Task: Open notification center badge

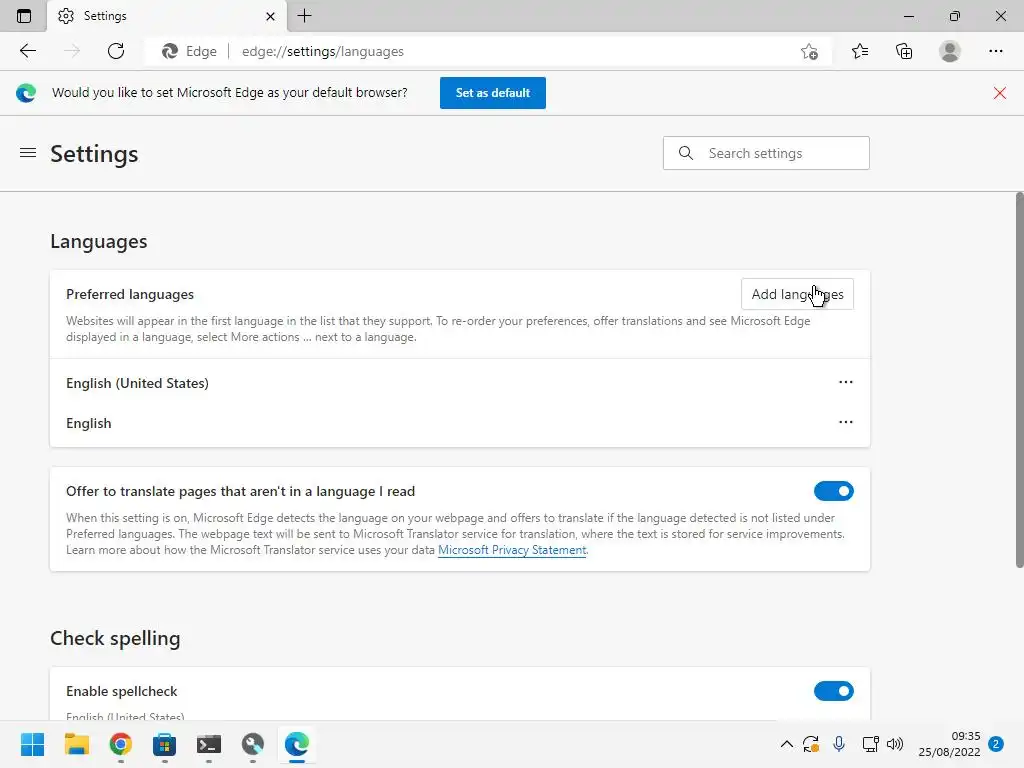Action: [996, 744]
